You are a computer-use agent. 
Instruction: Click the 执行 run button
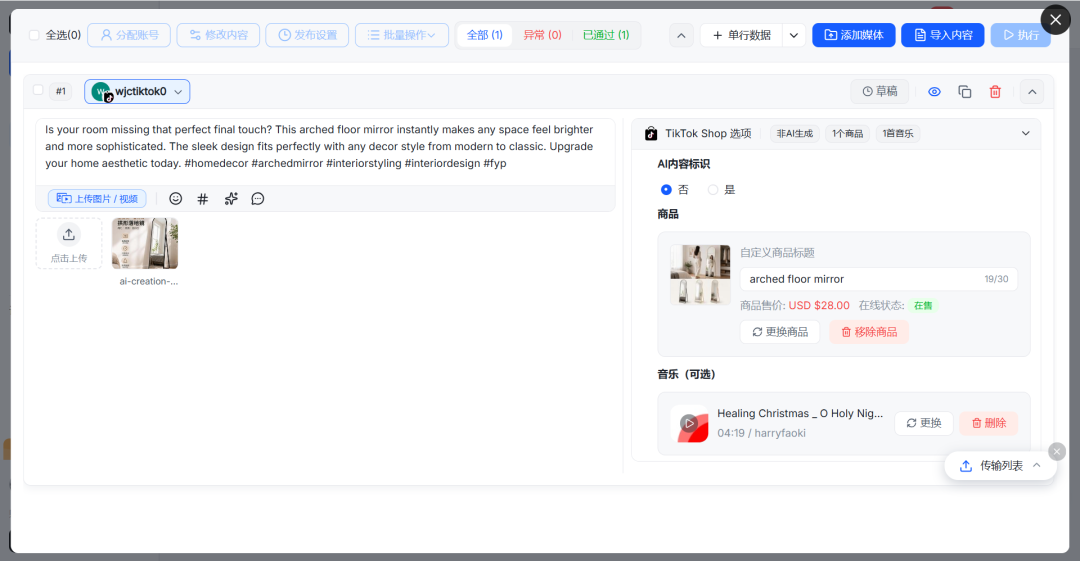(1020, 35)
